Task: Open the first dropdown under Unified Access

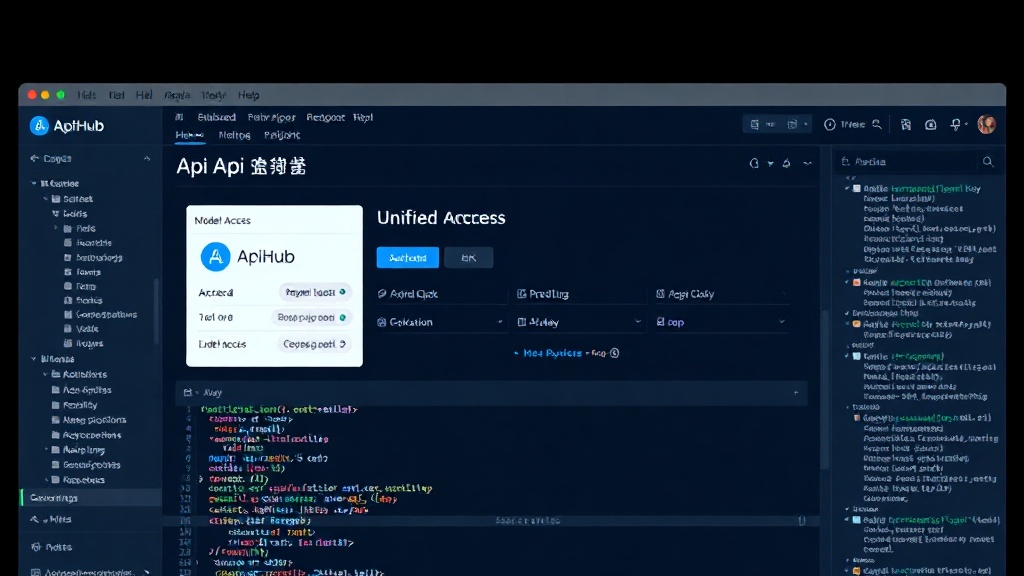Action: click(441, 322)
